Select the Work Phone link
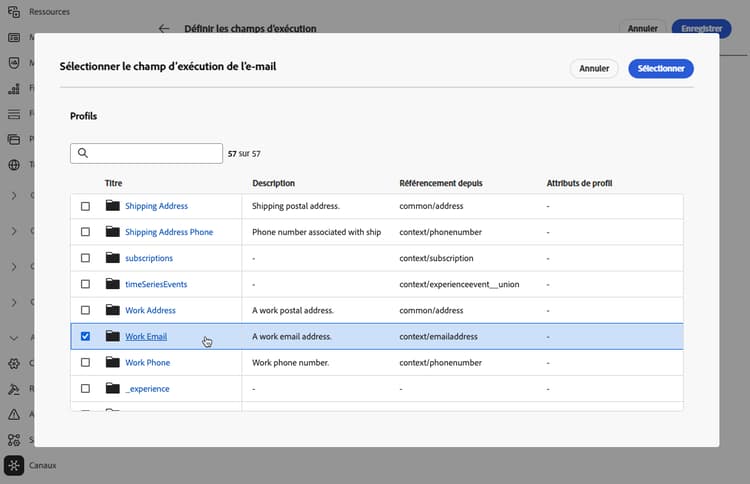 click(147, 362)
